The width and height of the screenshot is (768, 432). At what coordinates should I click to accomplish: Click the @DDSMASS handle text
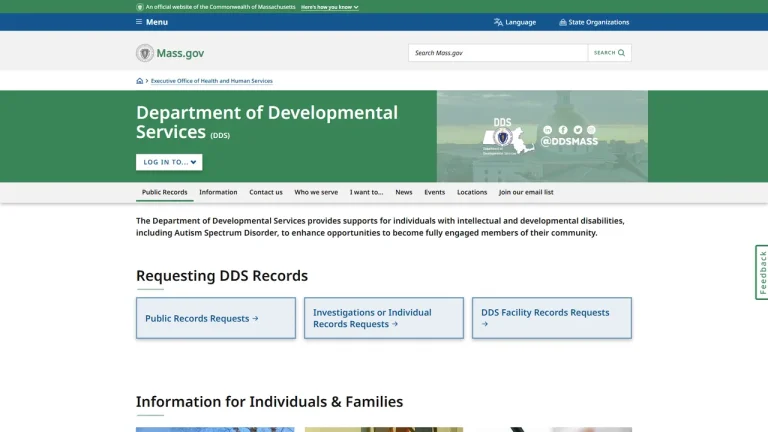coord(569,142)
